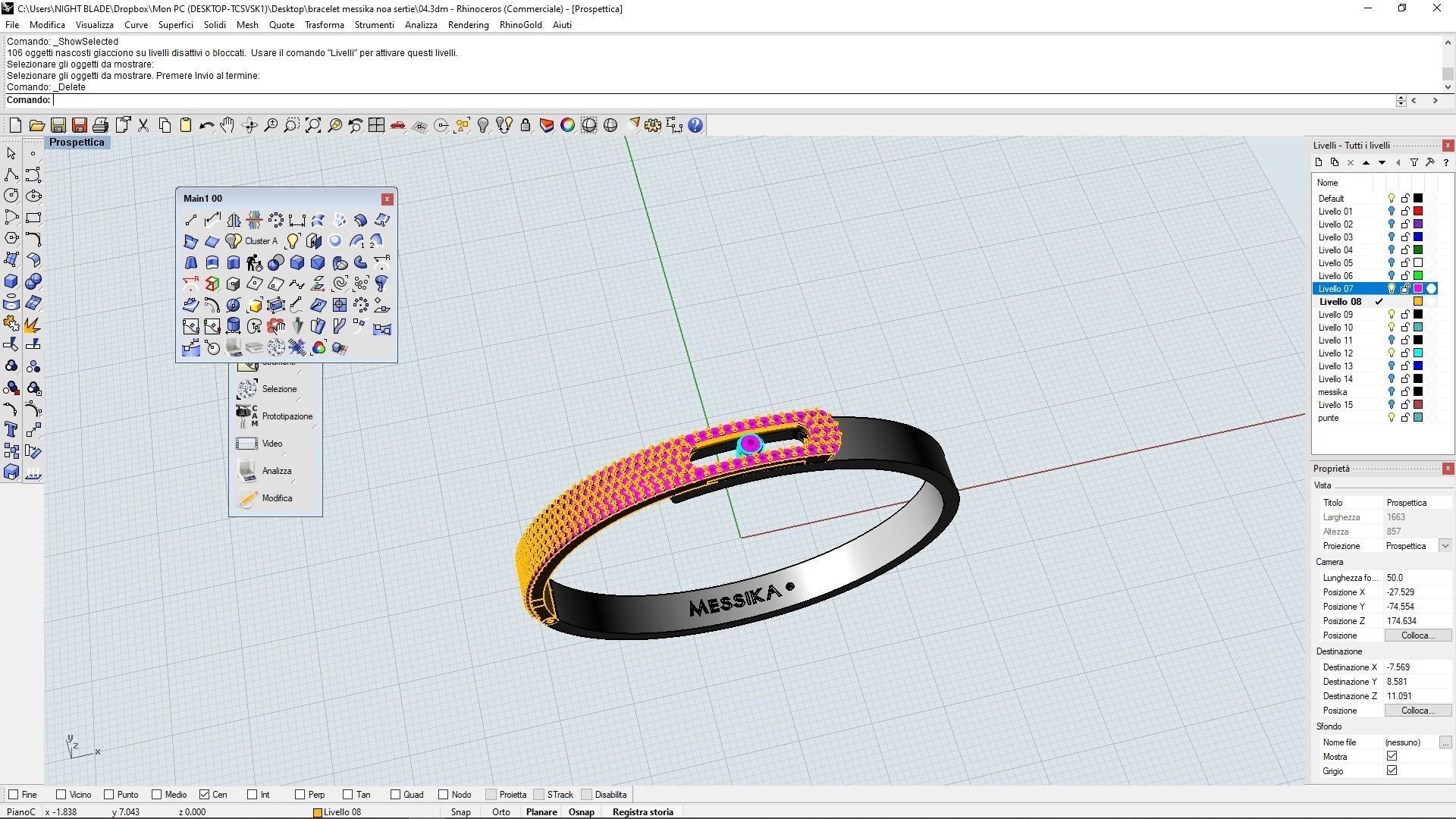The height and width of the screenshot is (819, 1456).
Task: Uncheck the Mostra background checkbox
Action: (1392, 756)
